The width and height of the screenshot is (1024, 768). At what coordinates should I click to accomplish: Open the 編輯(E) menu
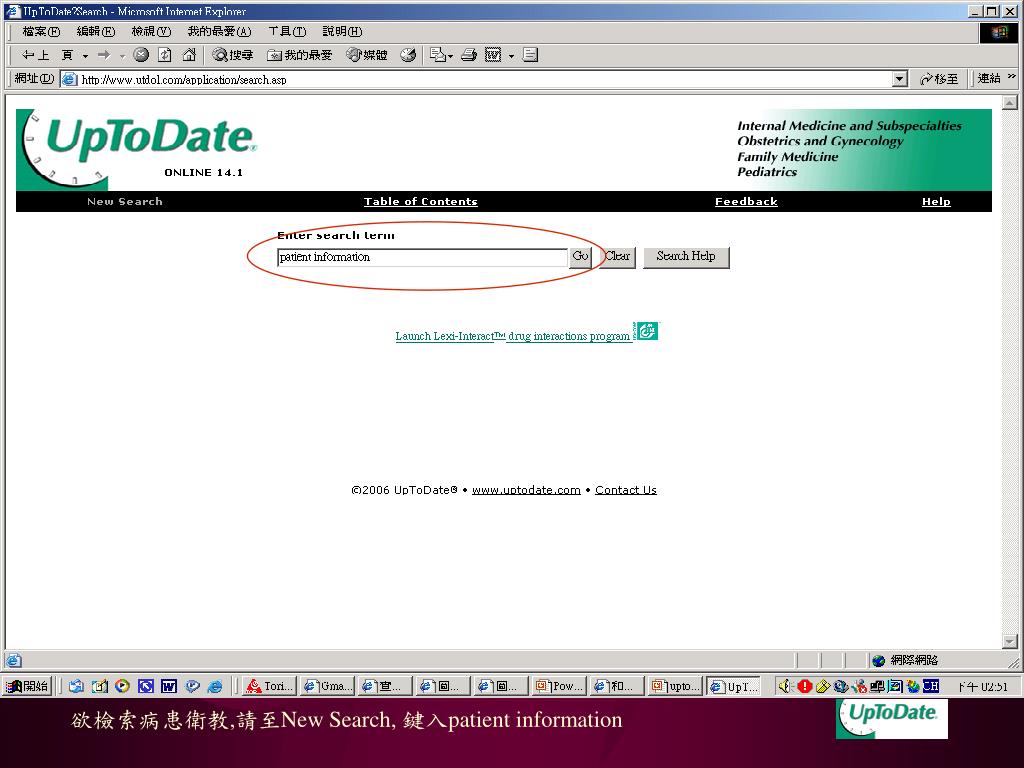(95, 31)
